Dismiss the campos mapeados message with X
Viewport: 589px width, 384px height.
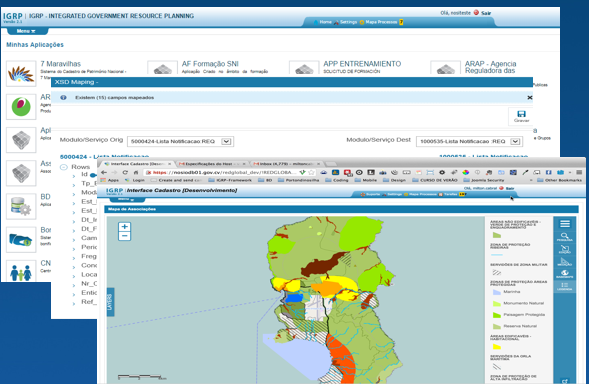pos(529,97)
